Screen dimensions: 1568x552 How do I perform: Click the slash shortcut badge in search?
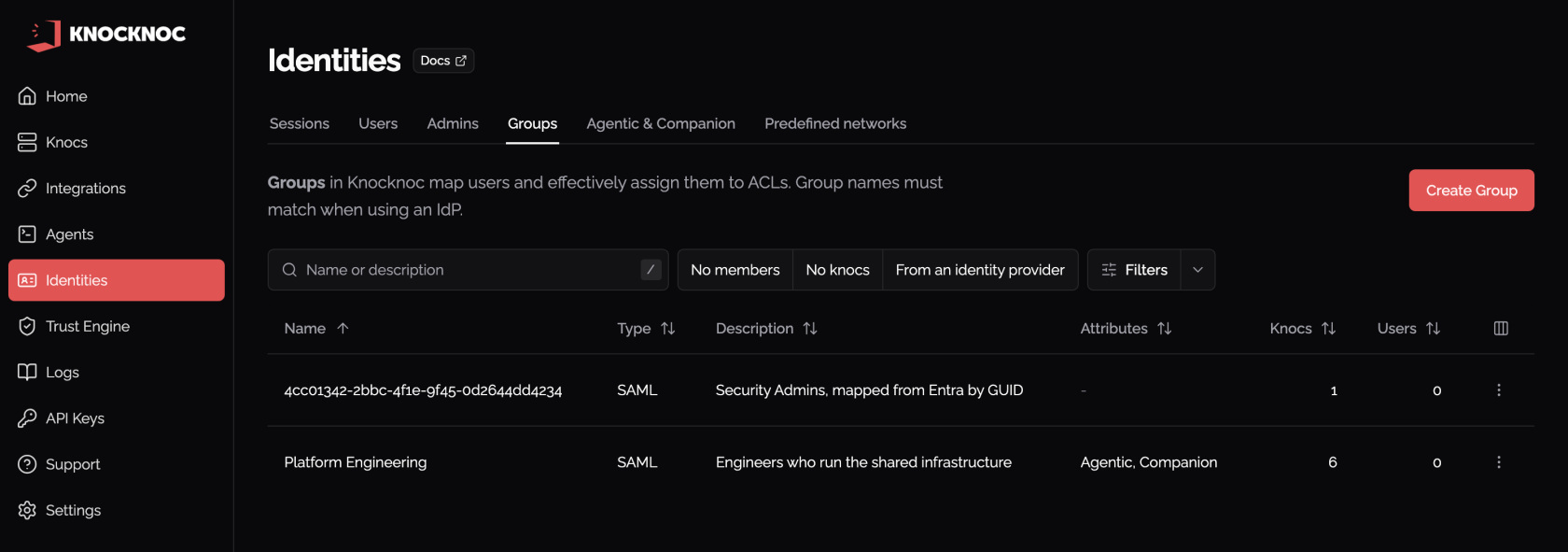651,269
